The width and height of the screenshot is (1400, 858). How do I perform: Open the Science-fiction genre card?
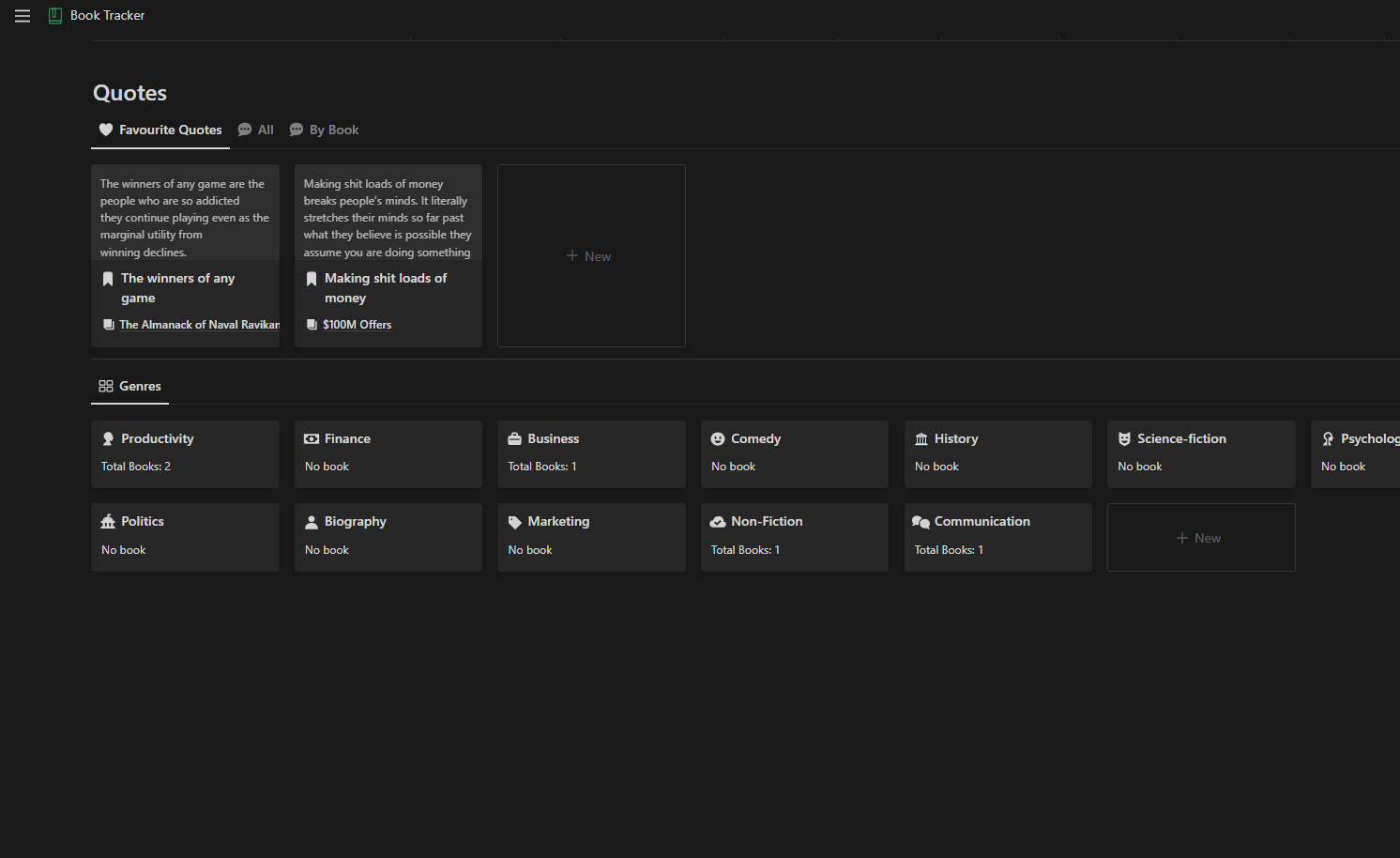[x=1201, y=454]
